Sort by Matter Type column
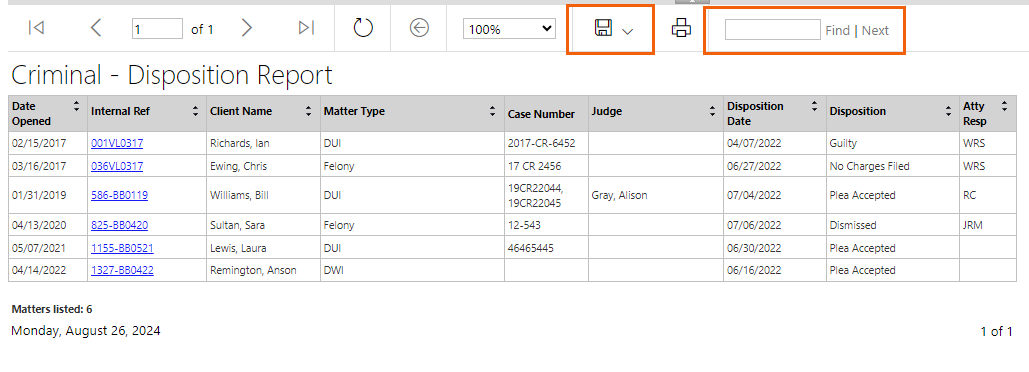This screenshot has width=1029, height=372. click(x=492, y=112)
